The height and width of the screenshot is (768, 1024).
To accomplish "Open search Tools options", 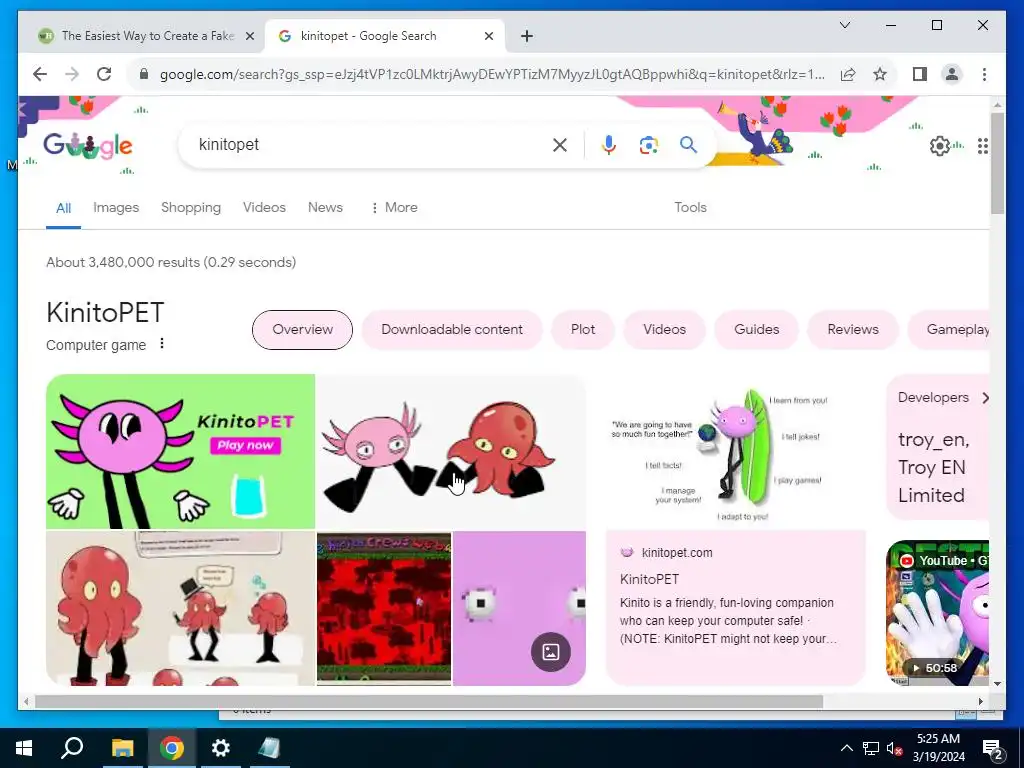I will click(x=690, y=208).
